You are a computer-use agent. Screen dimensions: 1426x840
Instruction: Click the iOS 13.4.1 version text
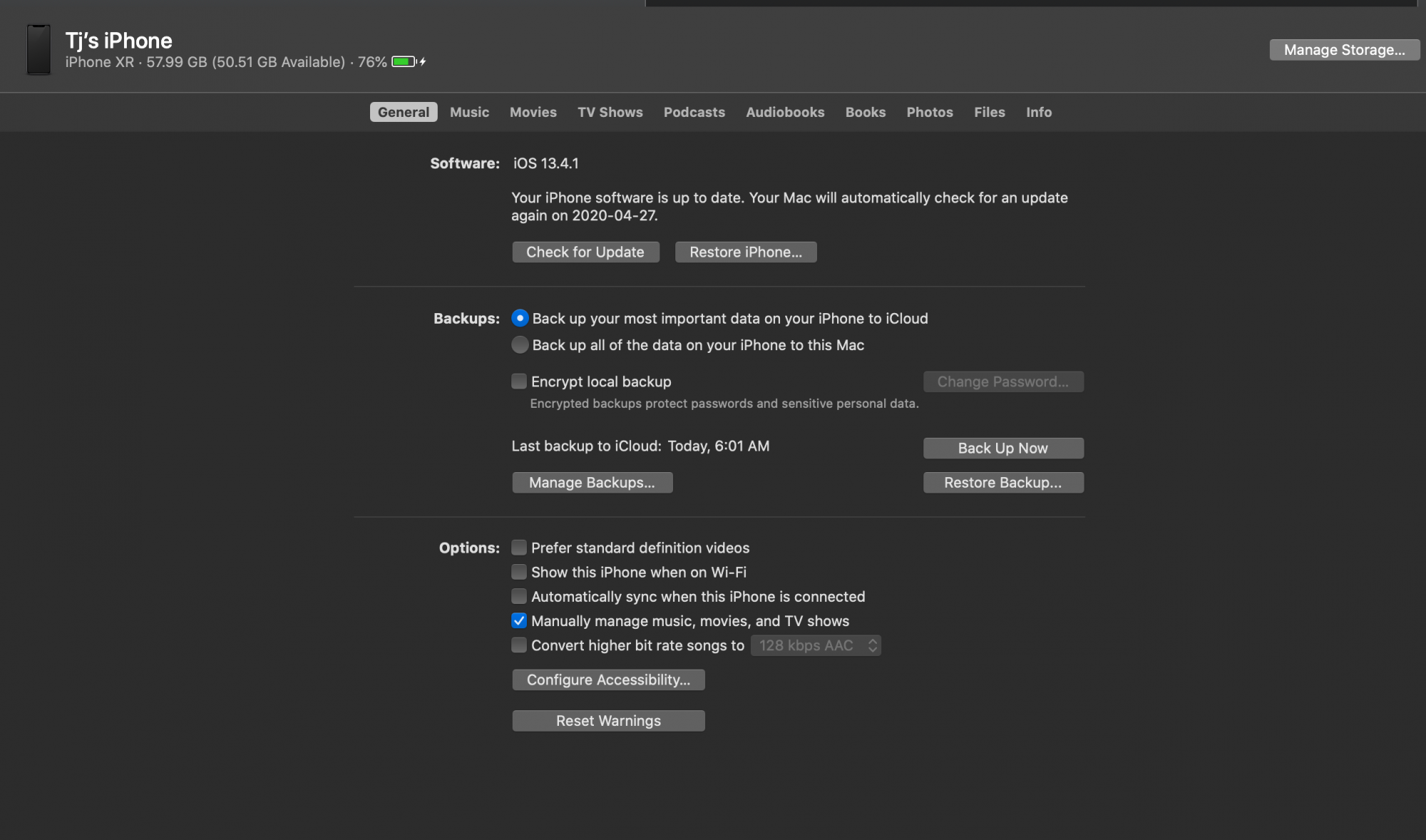546,163
